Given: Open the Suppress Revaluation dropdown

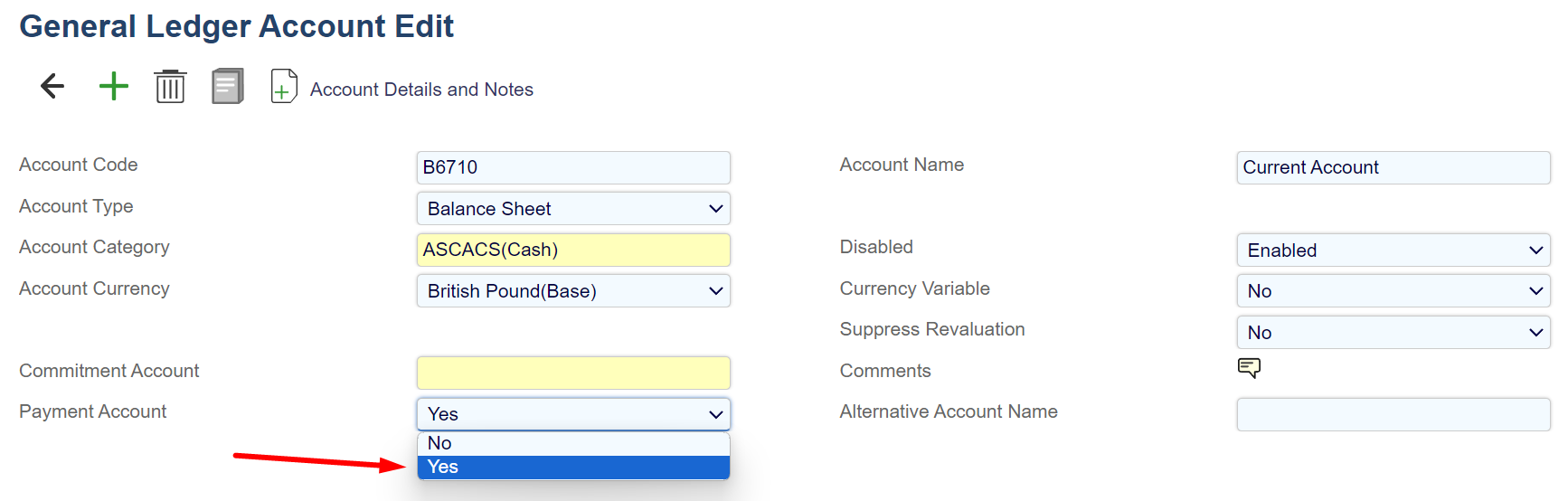Looking at the screenshot, I should (x=1393, y=333).
